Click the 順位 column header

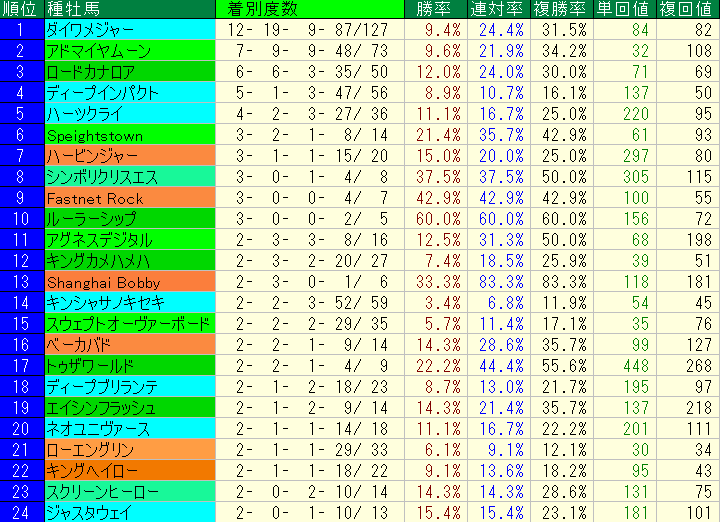(22, 9)
